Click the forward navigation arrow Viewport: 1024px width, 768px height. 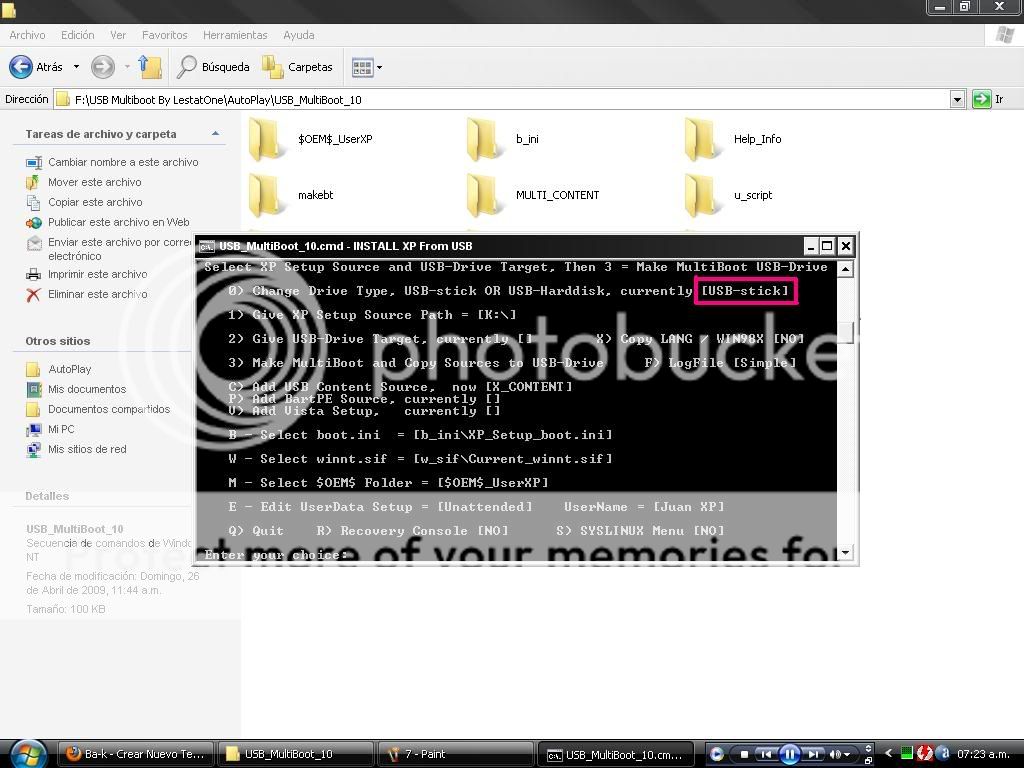click(103, 67)
